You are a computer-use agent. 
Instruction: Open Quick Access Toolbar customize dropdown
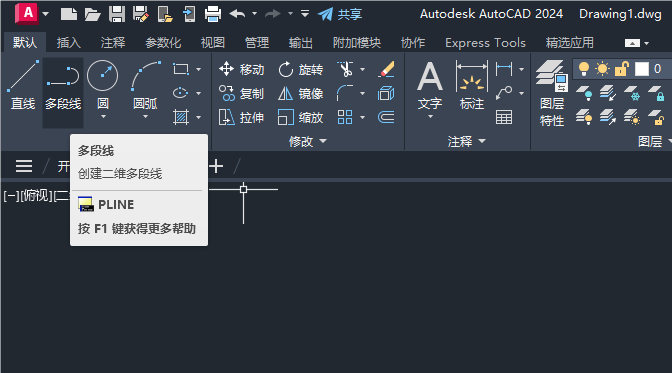(x=305, y=14)
